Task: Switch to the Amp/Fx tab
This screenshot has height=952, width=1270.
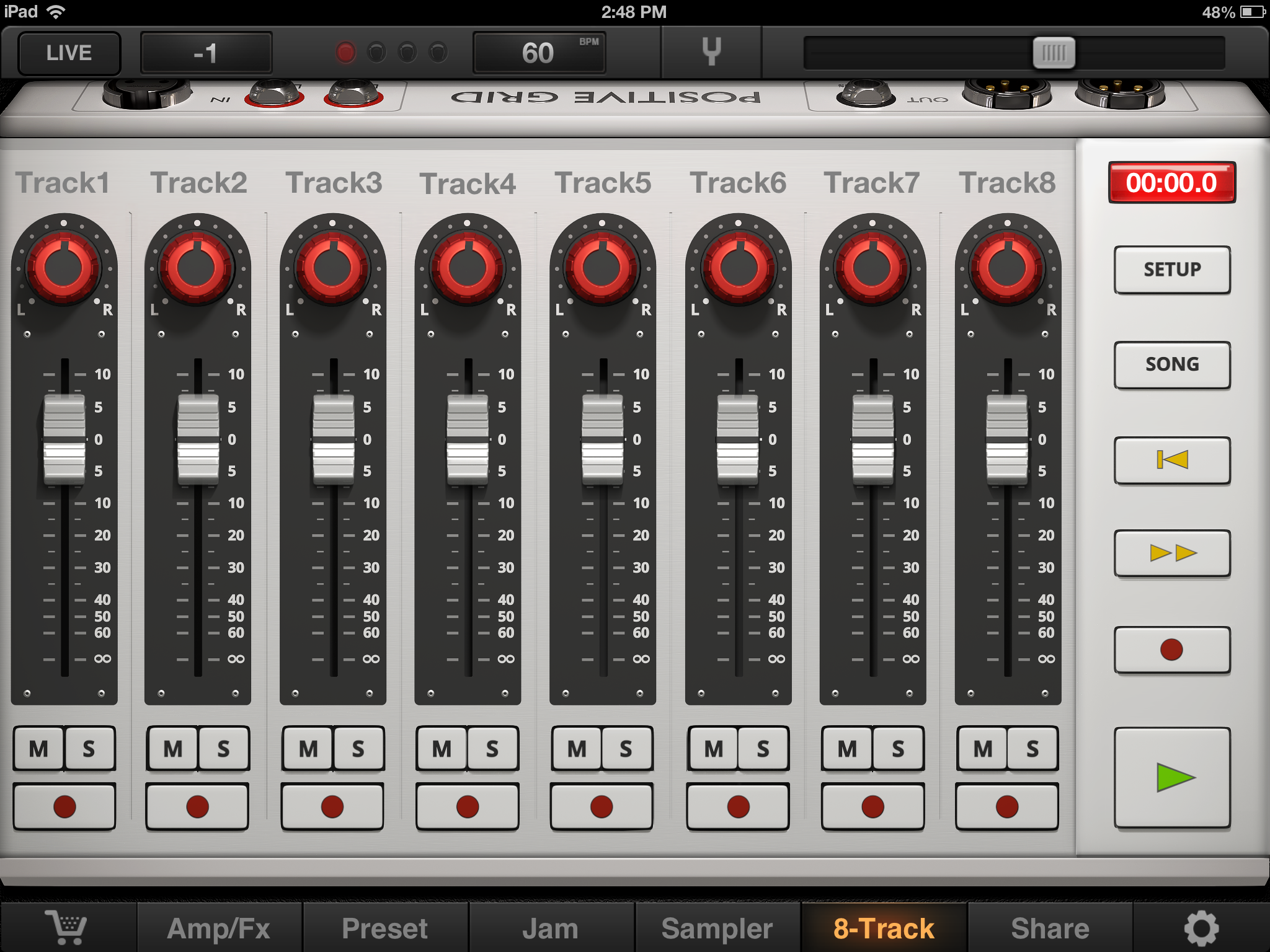Action: point(219,928)
